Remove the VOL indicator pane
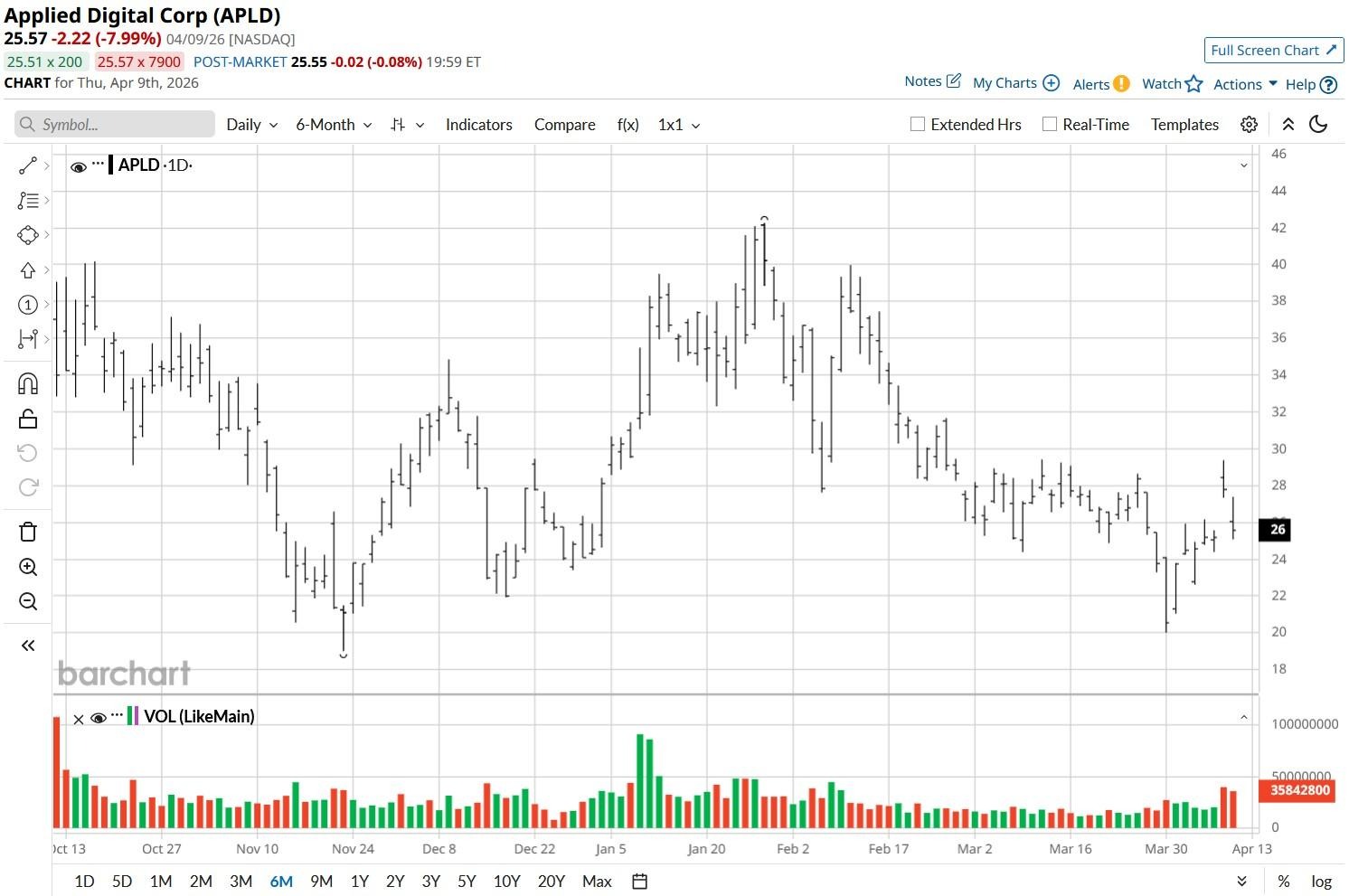Image resolution: width=1349 pixels, height=896 pixels. (79, 720)
